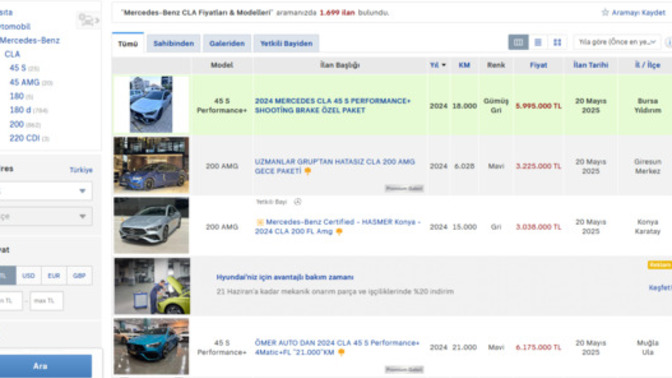Image resolution: width=672 pixels, height=378 pixels.
Task: Open the Tümü tab
Action: click(128, 43)
